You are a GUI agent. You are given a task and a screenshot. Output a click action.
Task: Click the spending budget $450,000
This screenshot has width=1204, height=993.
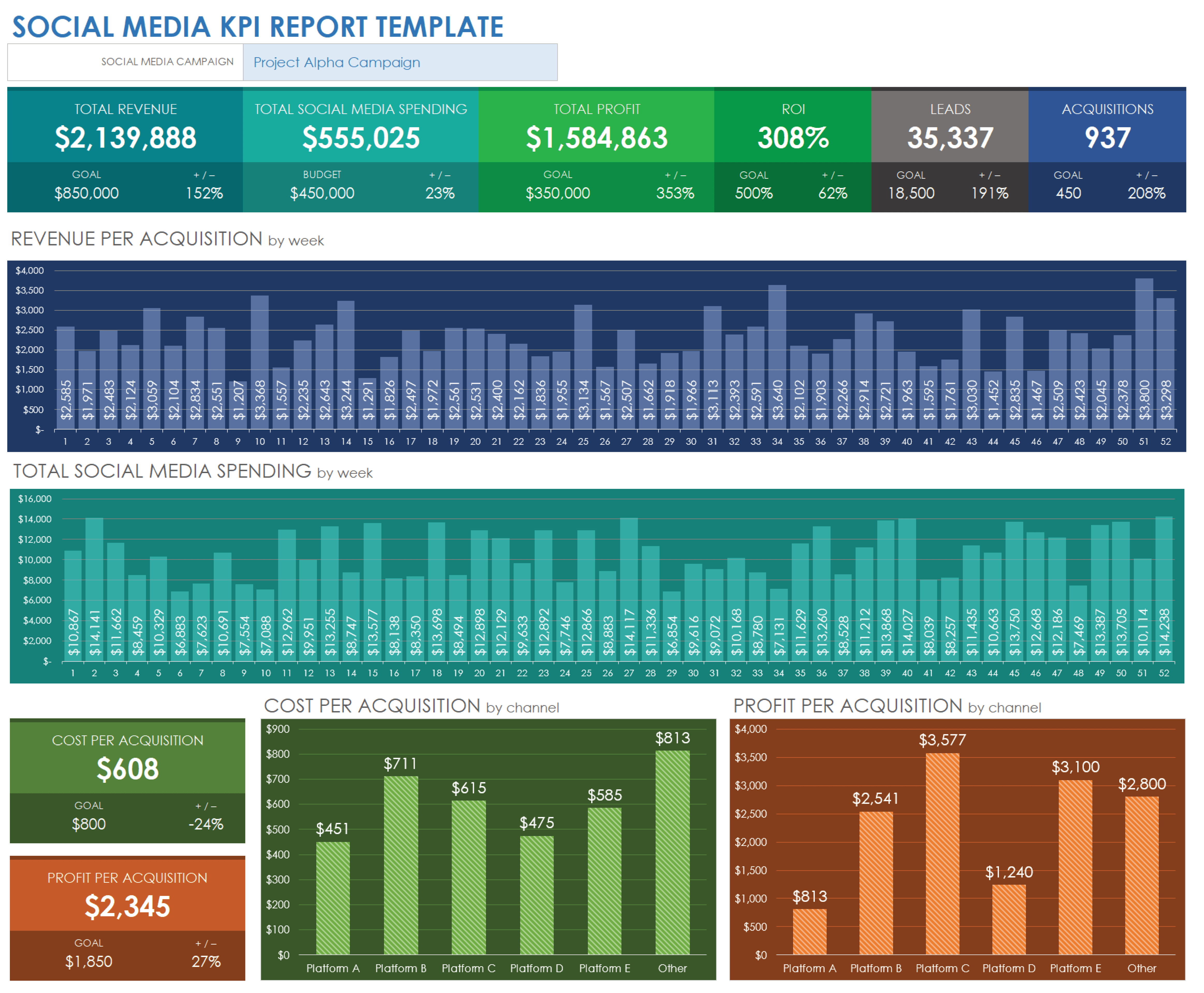[322, 193]
